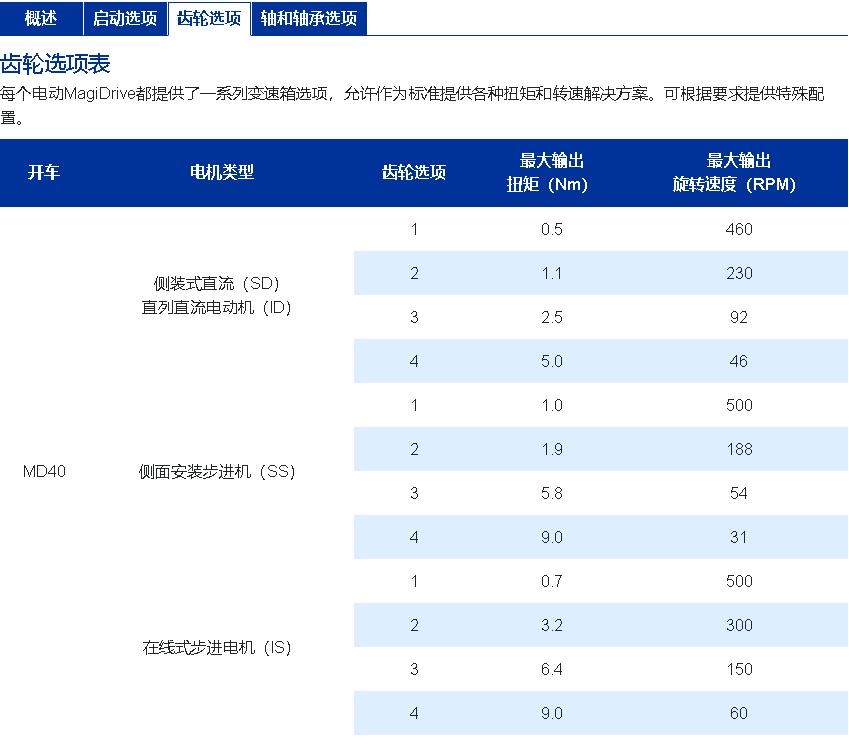This screenshot has height=753, width=849.
Task: Click the 46 RPM value
Action: coord(739,361)
